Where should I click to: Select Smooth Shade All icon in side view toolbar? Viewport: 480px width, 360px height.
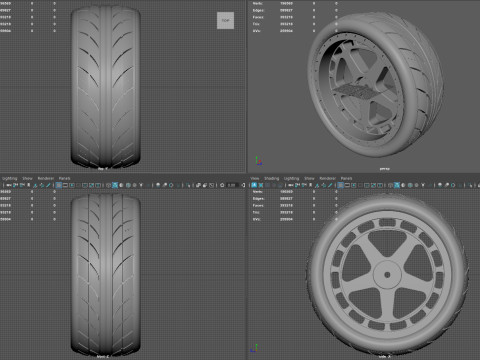(x=397, y=185)
